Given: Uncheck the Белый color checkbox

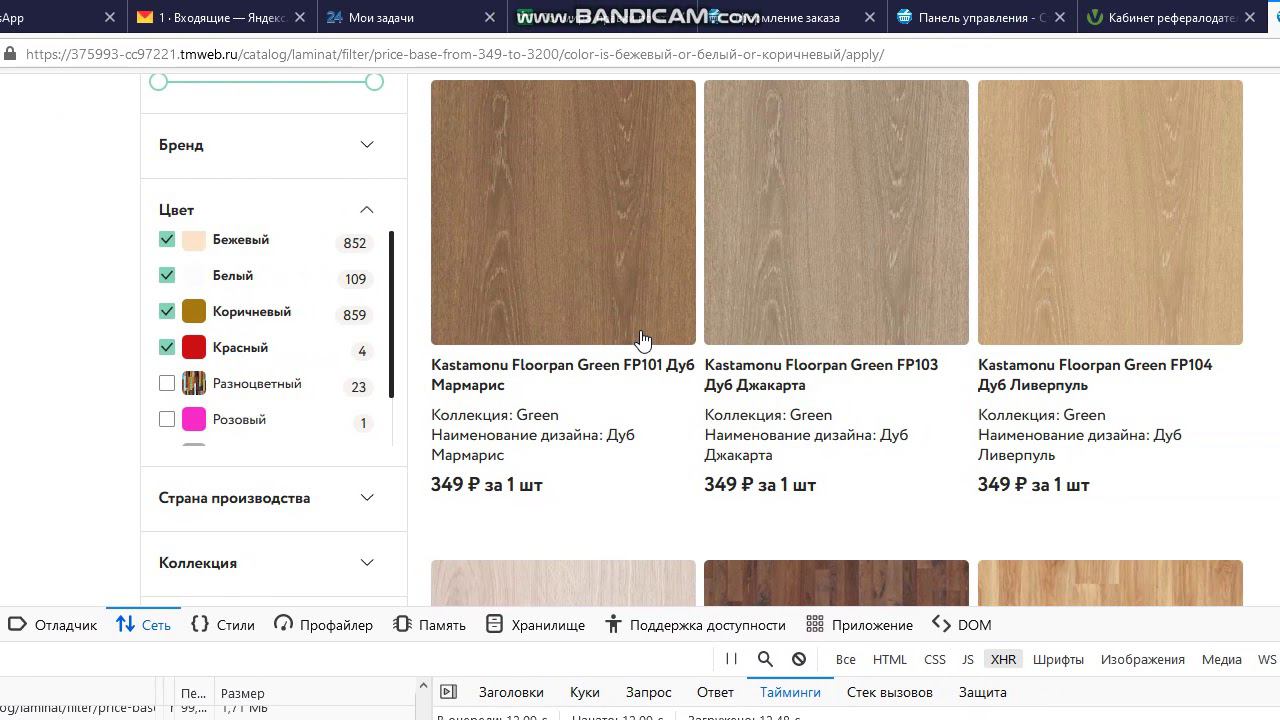Looking at the screenshot, I should tap(167, 276).
